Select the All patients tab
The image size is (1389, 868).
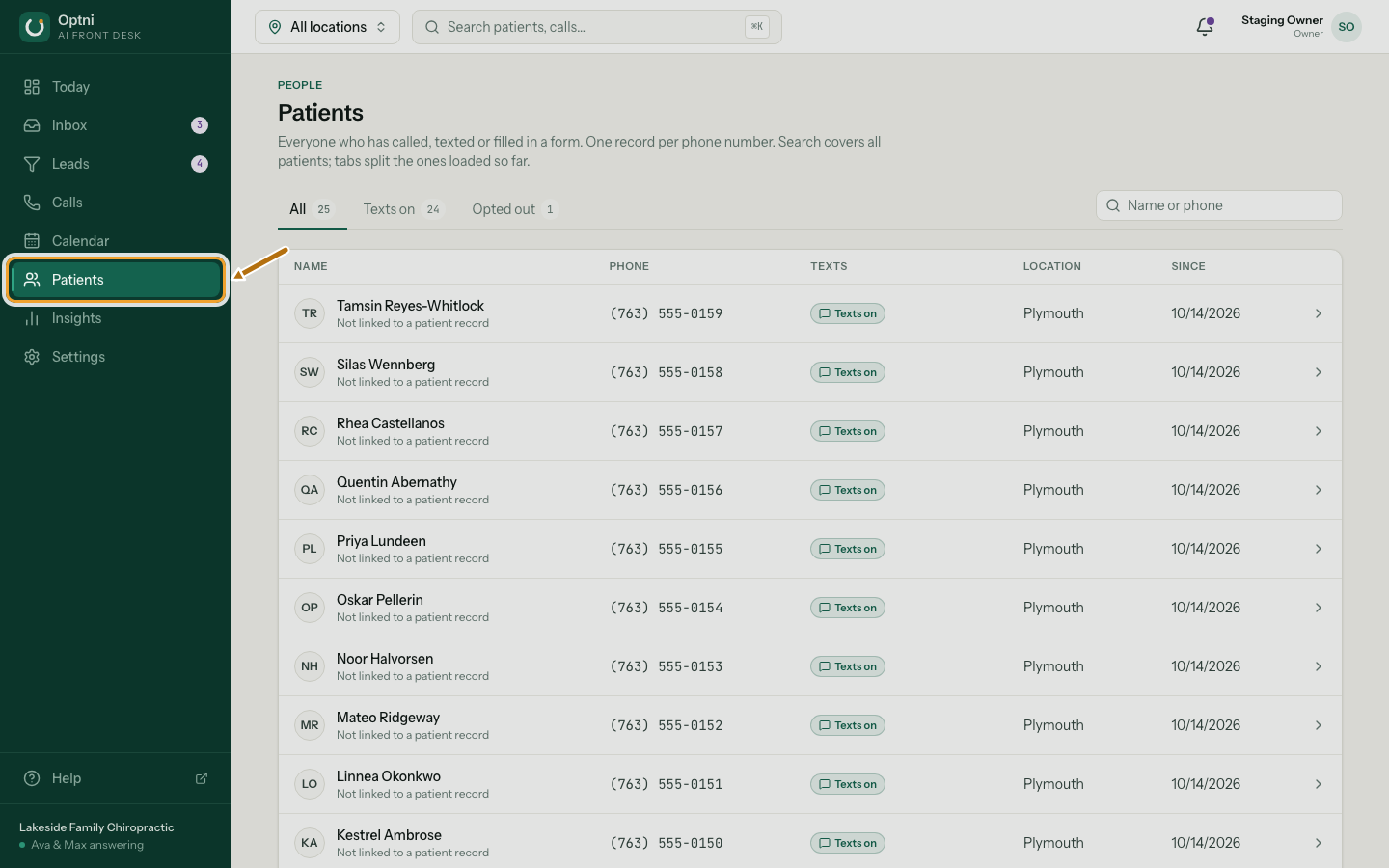311,209
